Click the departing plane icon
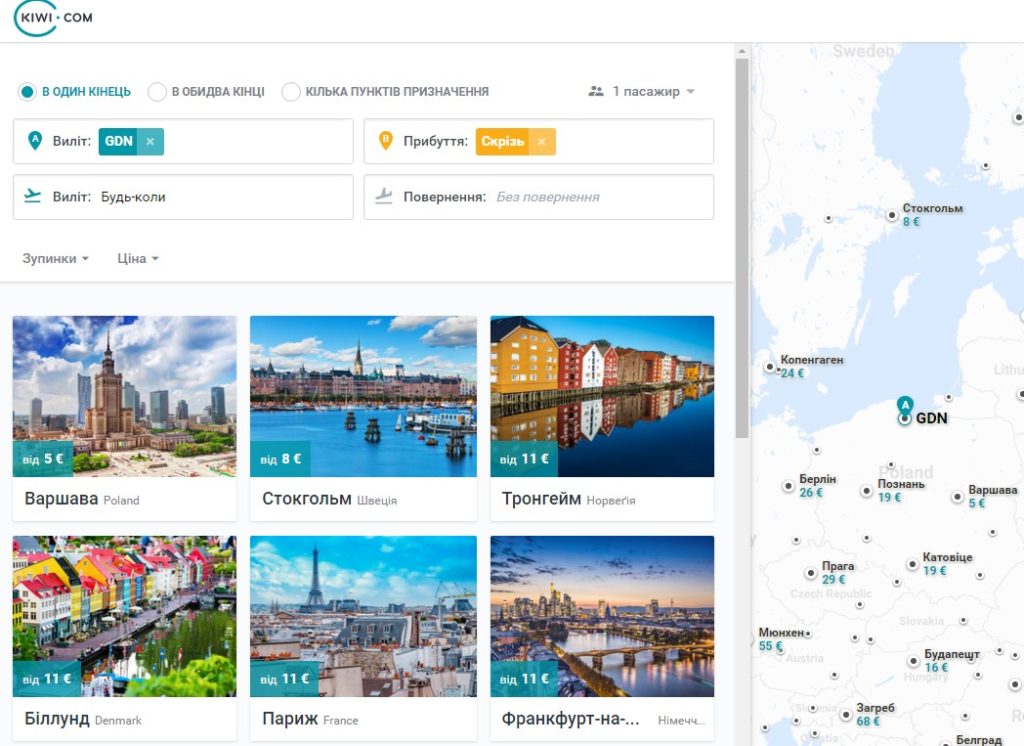The width and height of the screenshot is (1024, 746). pos(32,195)
